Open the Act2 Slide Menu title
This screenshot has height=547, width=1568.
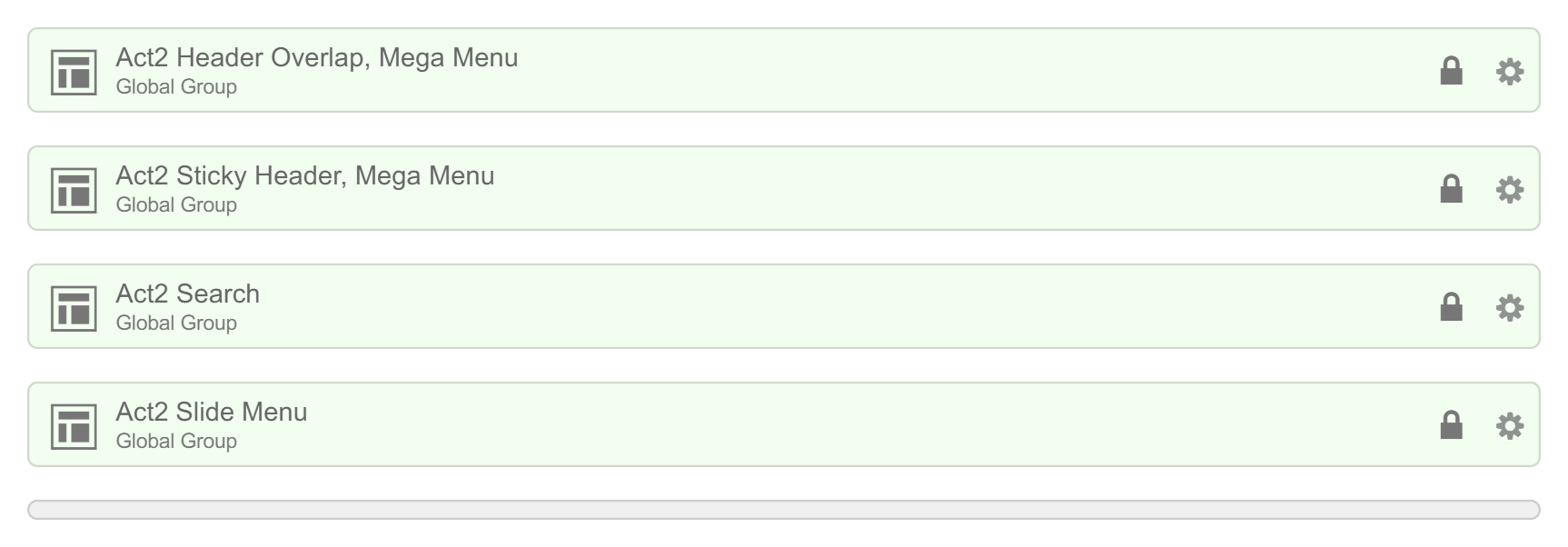[211, 412]
